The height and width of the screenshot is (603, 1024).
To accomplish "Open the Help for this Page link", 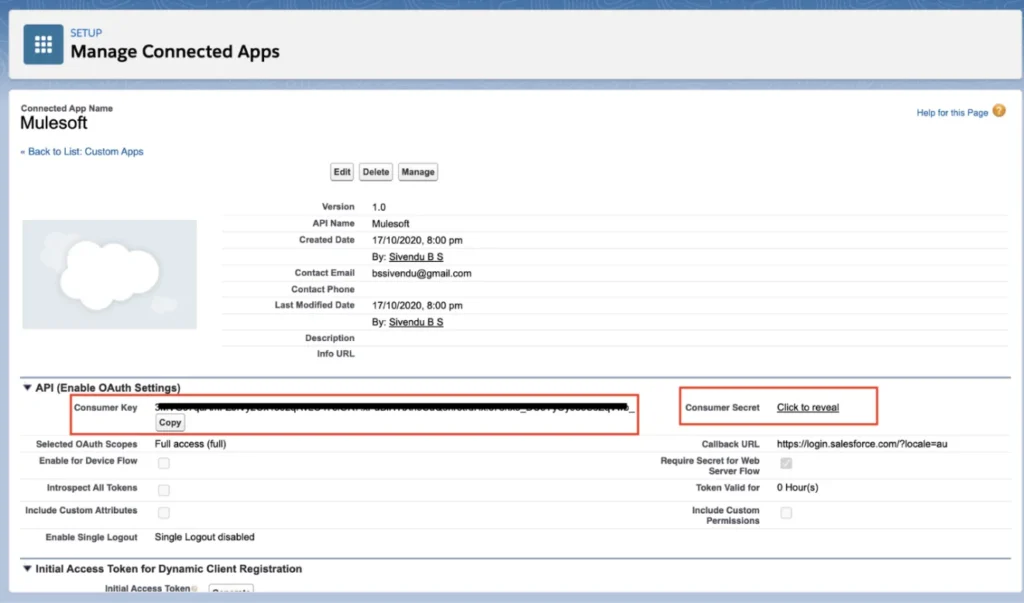I will (951, 113).
